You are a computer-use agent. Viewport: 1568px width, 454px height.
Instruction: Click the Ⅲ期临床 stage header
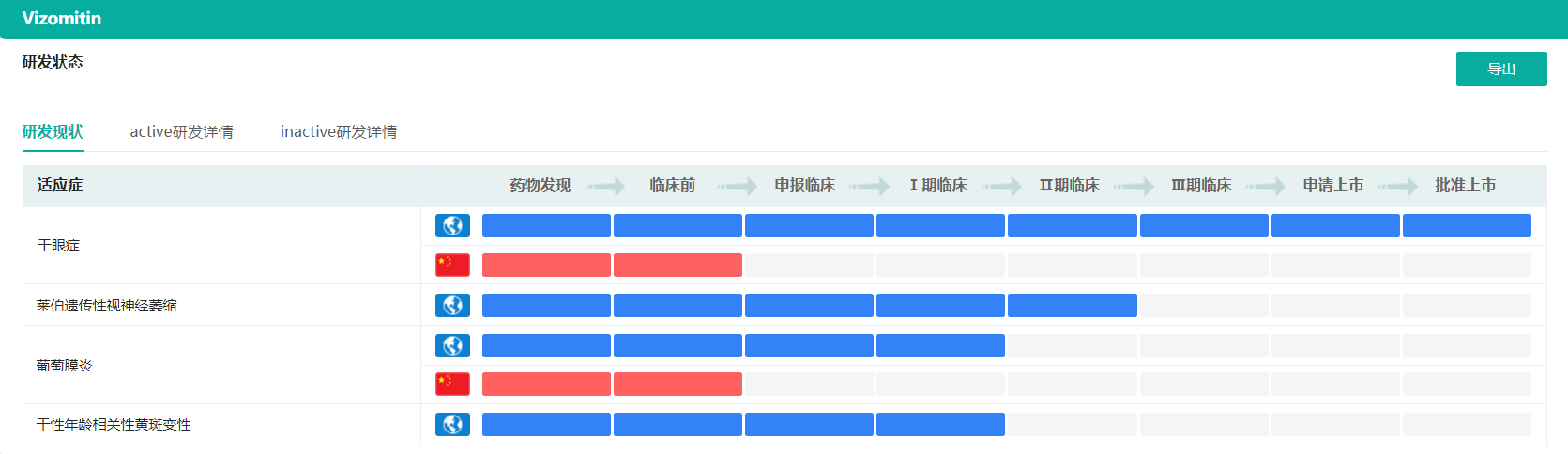[1201, 186]
